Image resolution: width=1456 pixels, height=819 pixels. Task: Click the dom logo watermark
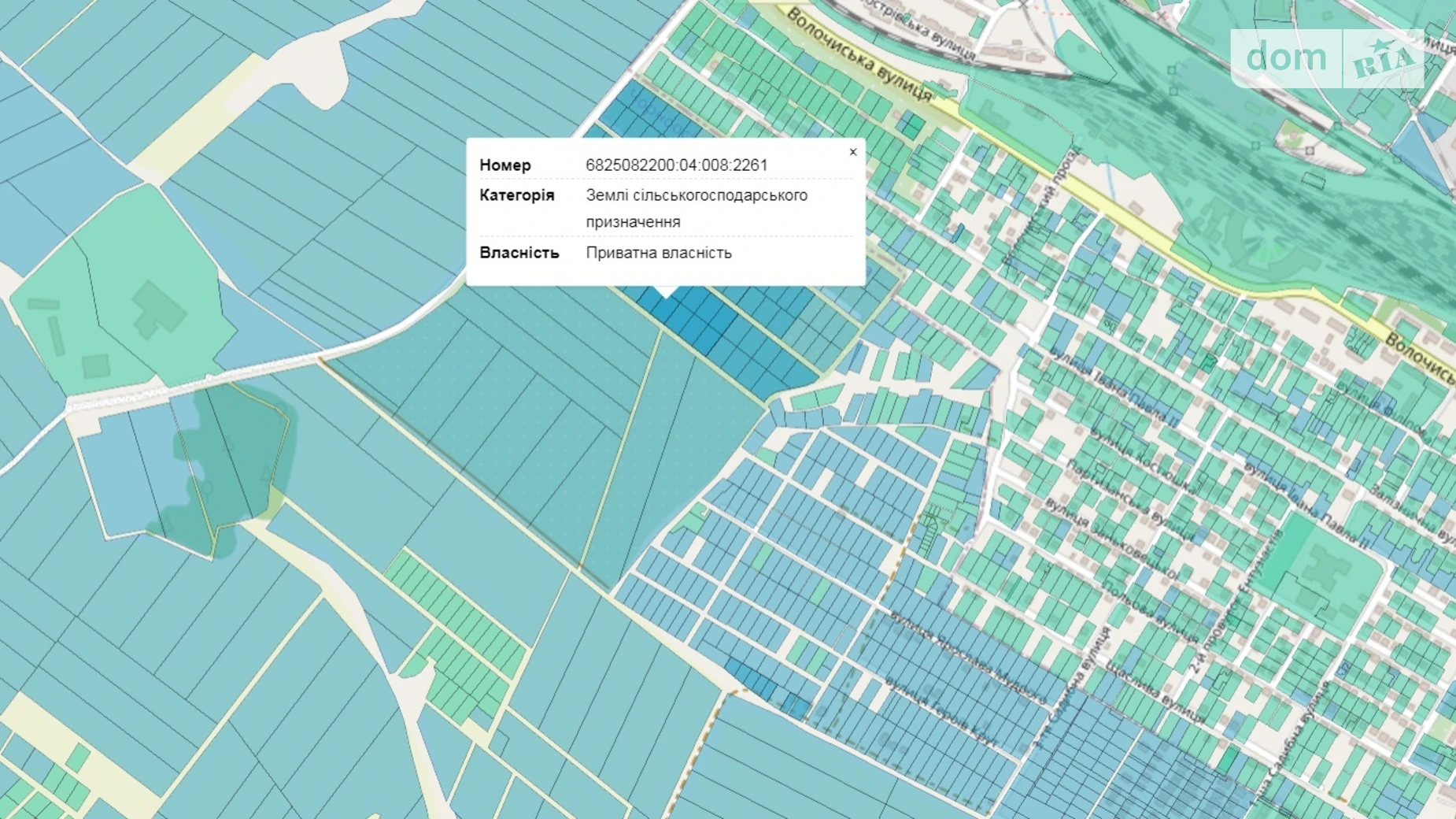point(1285,58)
